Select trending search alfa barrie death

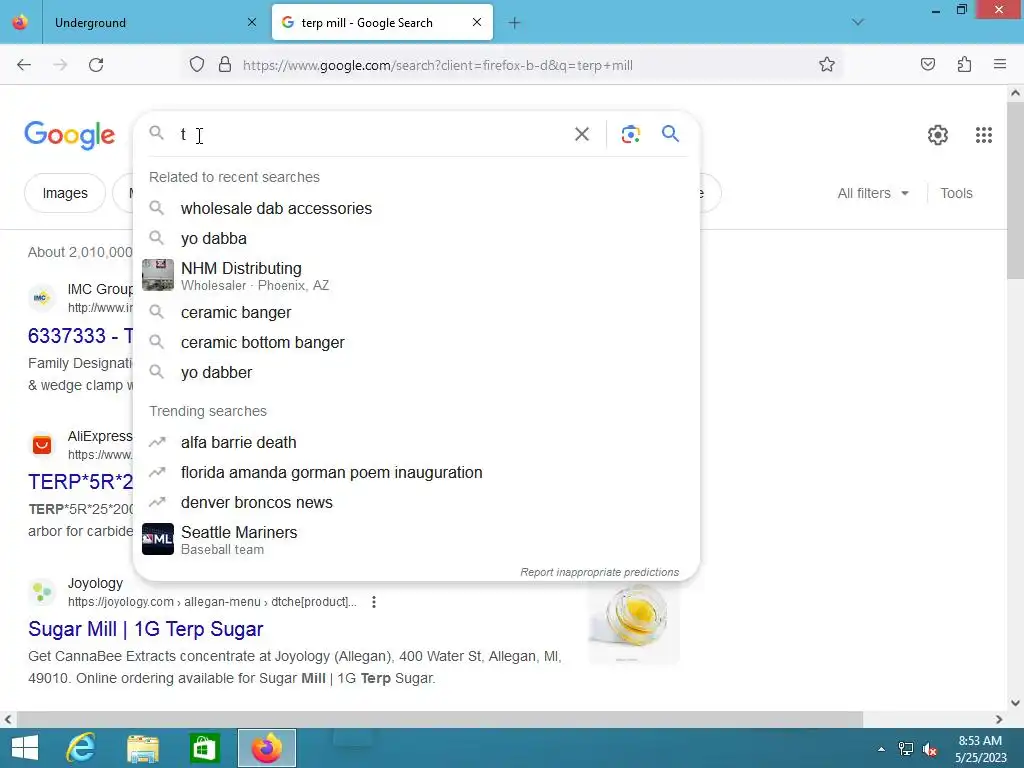tap(417, 442)
